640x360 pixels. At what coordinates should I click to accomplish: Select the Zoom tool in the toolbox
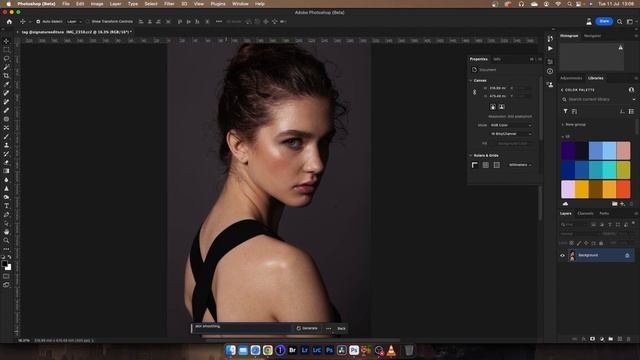point(6,240)
